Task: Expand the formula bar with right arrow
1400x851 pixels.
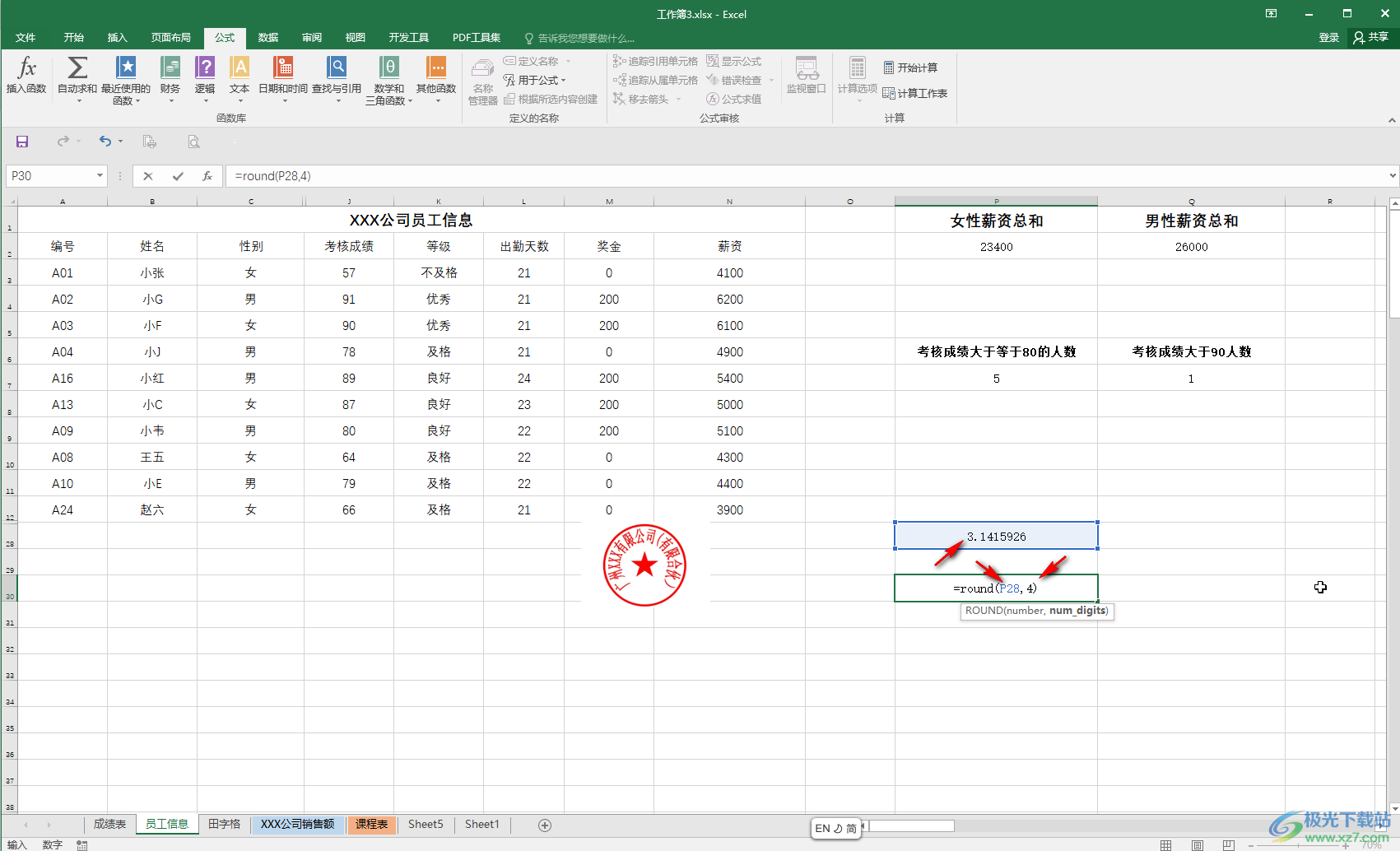Action: [1392, 175]
